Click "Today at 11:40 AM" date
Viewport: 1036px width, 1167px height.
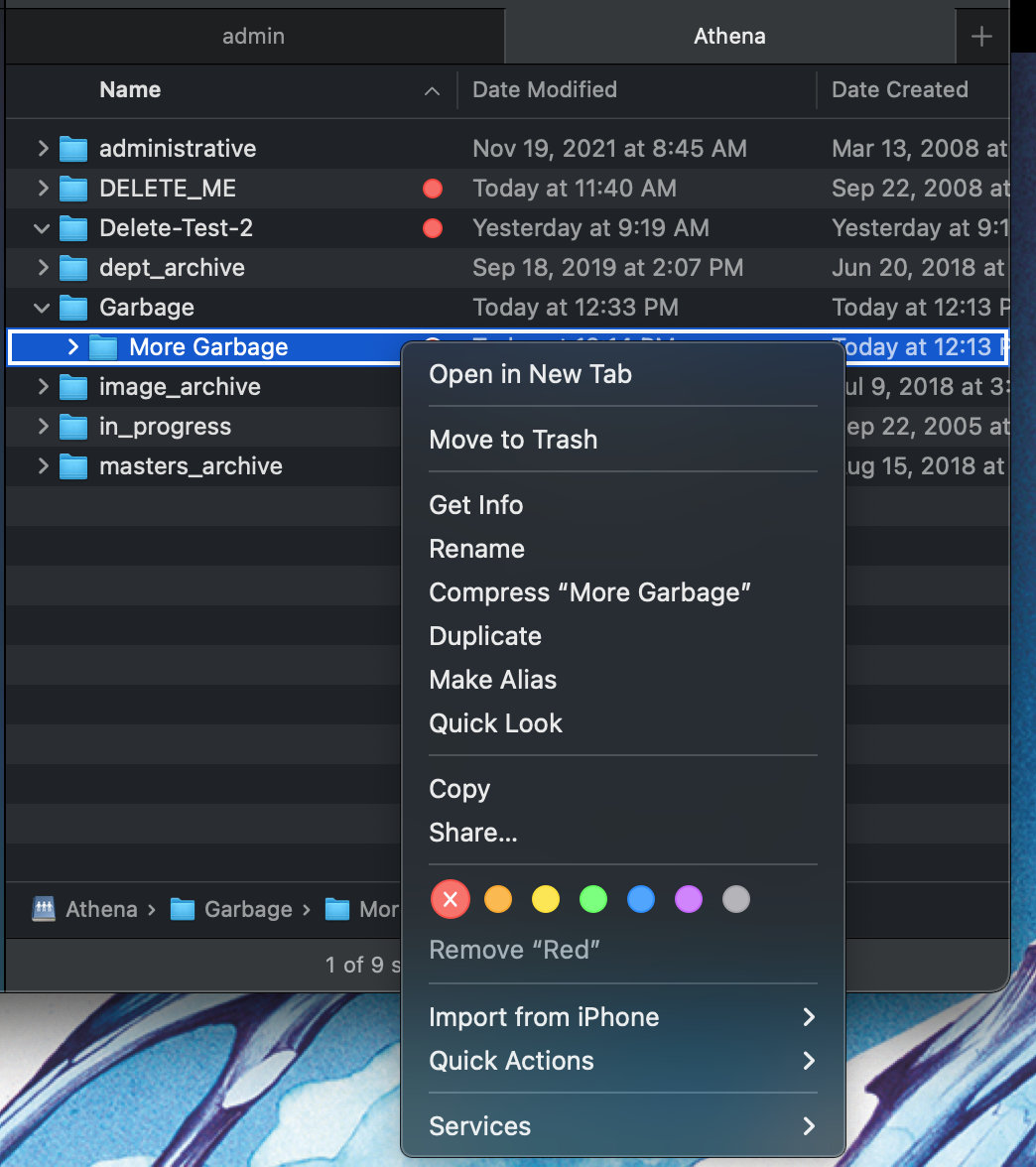575,189
